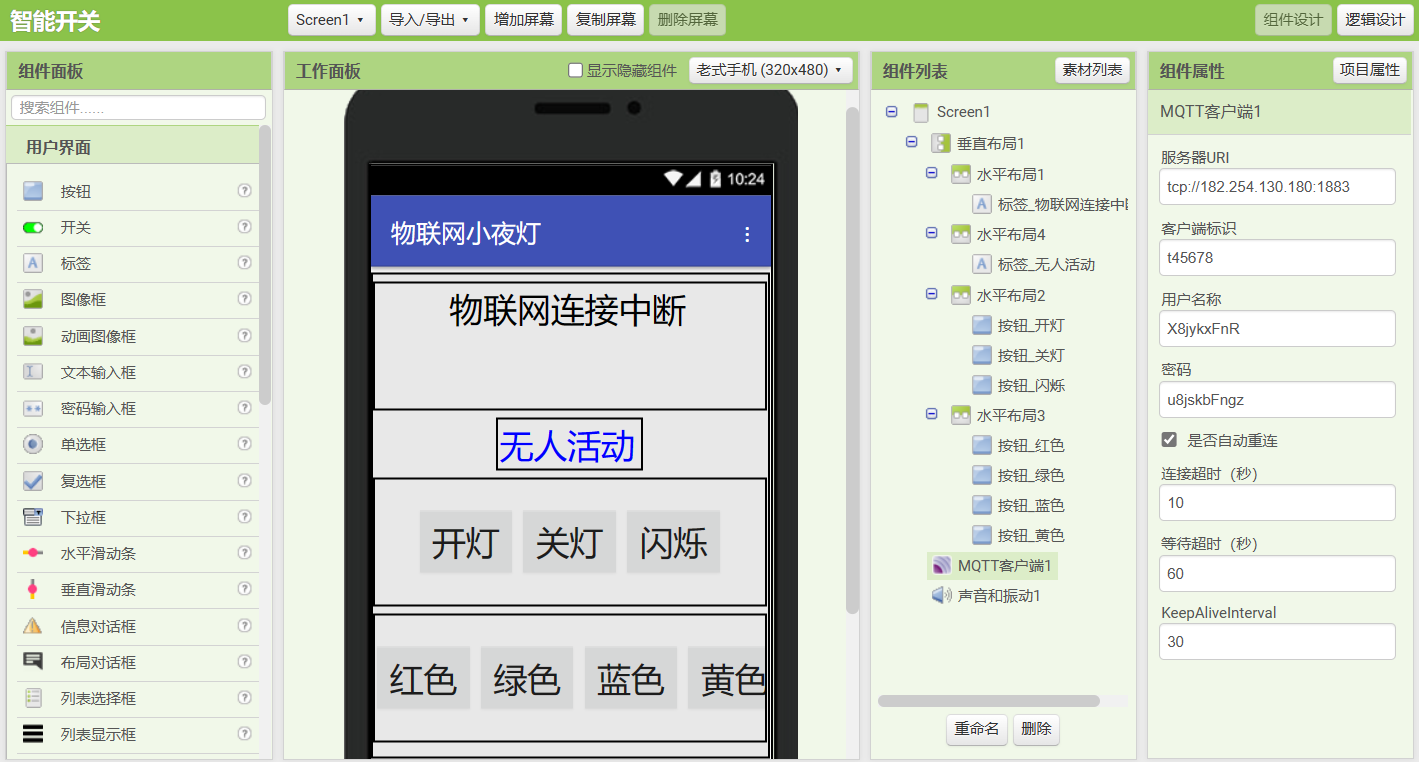The width and height of the screenshot is (1419, 762).
Task: Open help for 图像框 component
Action: [244, 299]
